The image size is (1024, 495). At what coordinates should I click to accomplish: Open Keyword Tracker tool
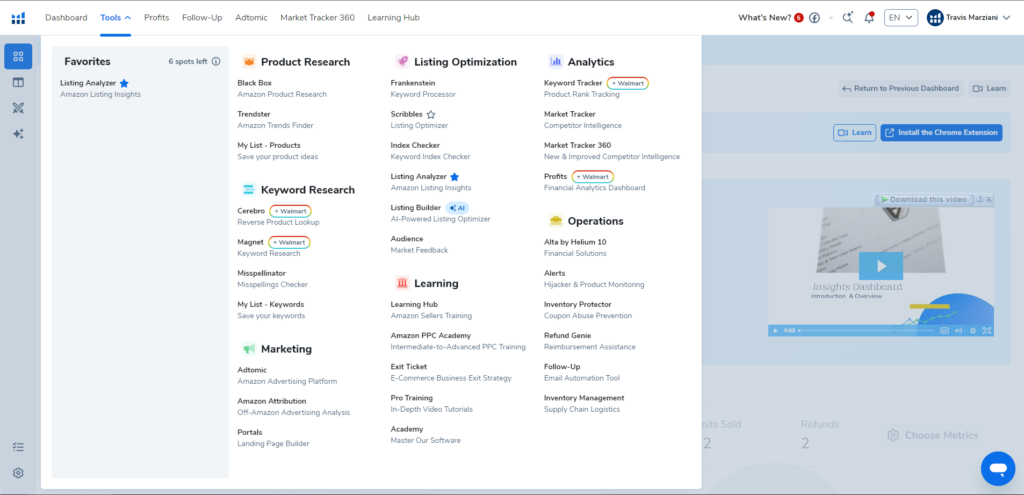pos(596,89)
